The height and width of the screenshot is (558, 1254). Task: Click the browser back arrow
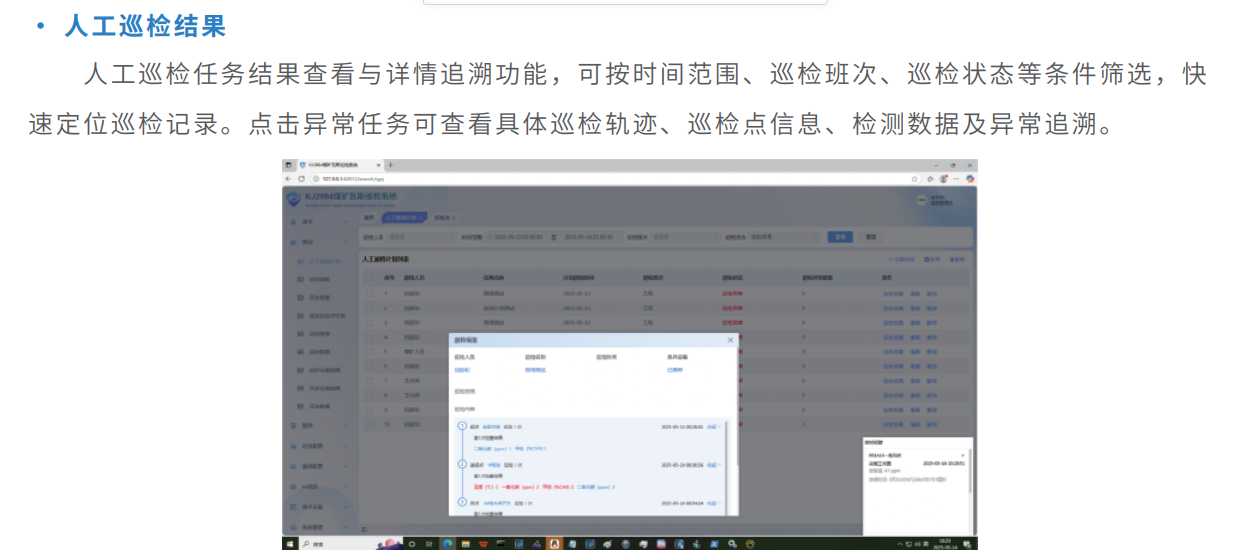(289, 178)
